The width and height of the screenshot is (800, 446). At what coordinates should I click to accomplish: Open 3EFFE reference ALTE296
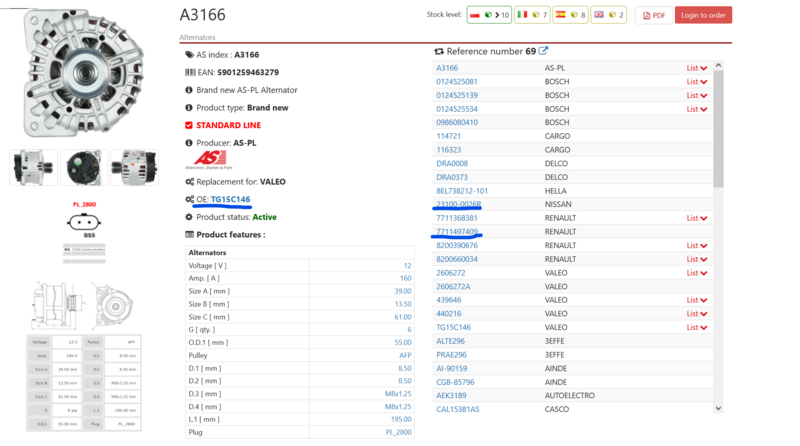coord(451,341)
